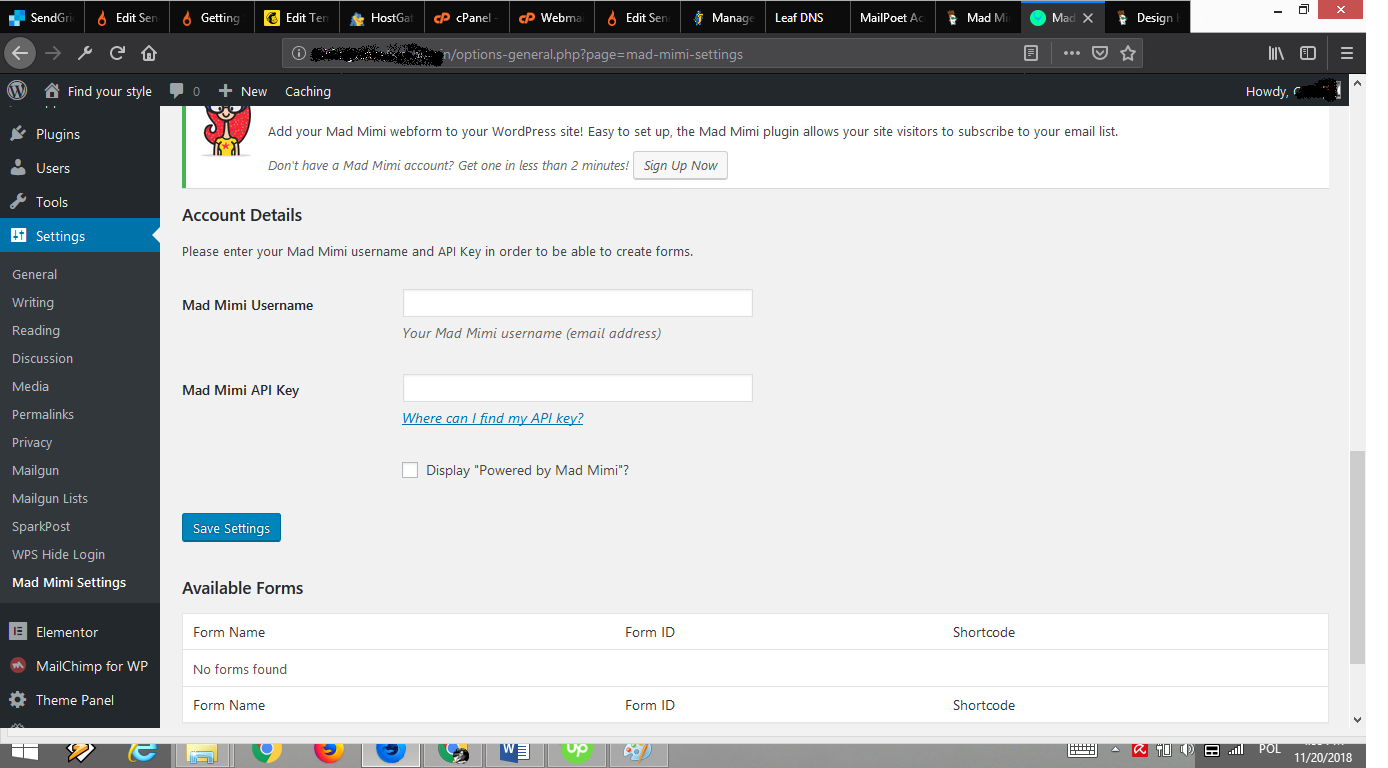Open the Howdy user account menu
1388x768 pixels.
pos(1292,91)
